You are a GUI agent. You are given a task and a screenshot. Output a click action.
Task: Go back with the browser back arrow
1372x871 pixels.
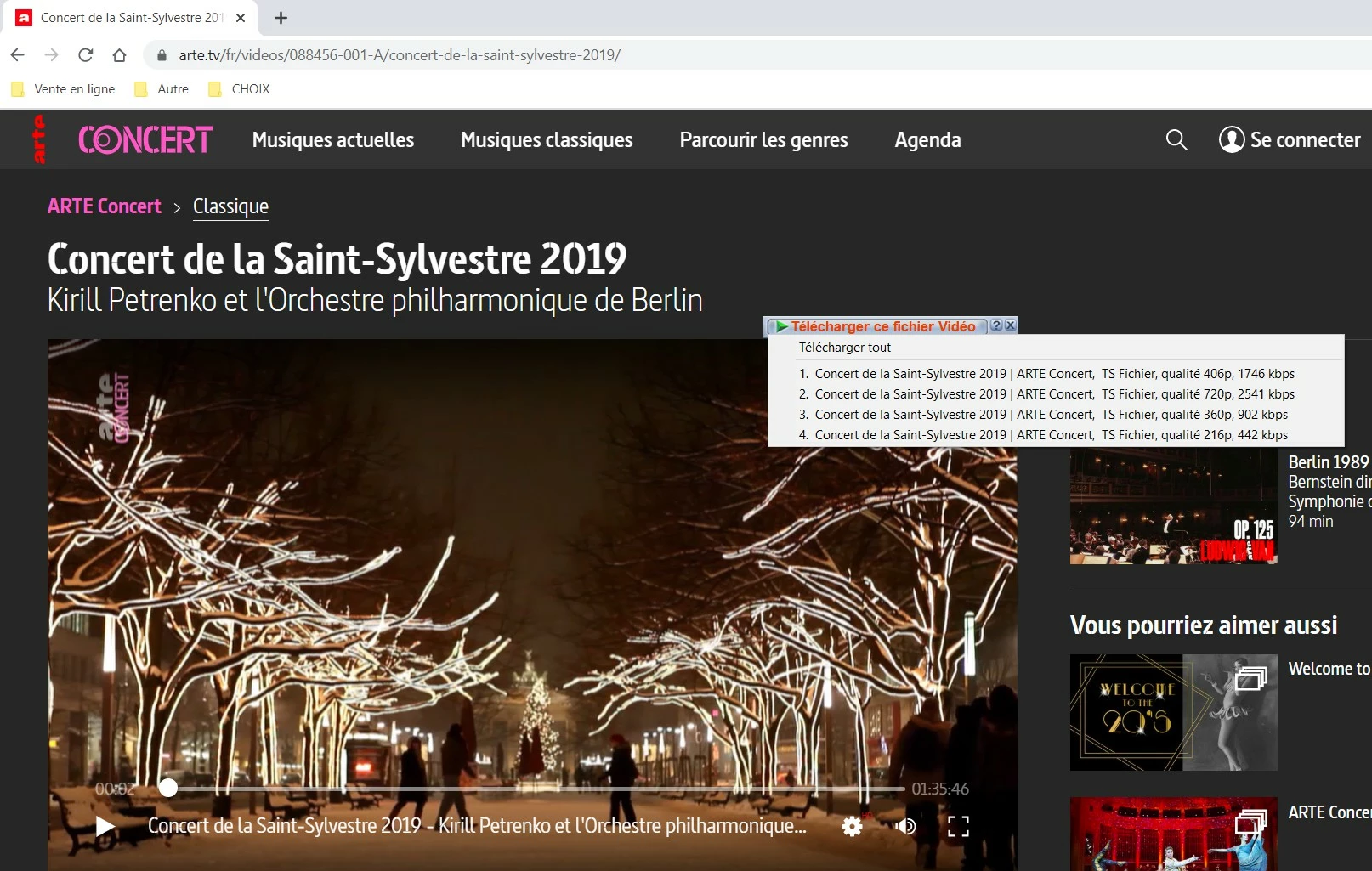point(18,55)
